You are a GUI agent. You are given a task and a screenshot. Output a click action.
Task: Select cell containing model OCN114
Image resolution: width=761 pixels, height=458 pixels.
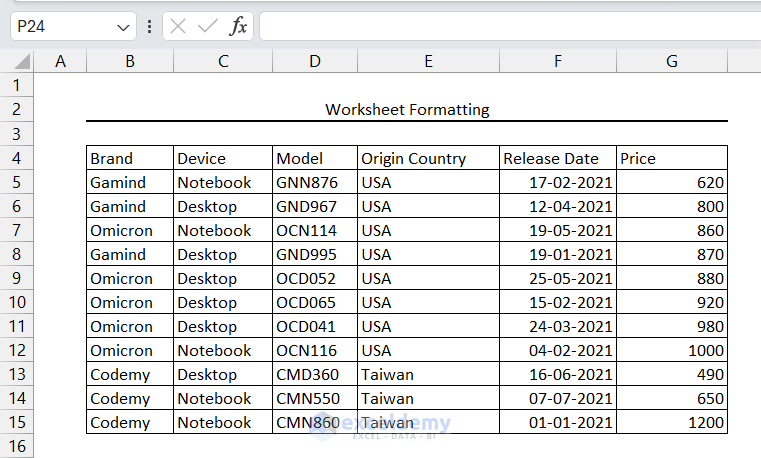[x=315, y=230]
